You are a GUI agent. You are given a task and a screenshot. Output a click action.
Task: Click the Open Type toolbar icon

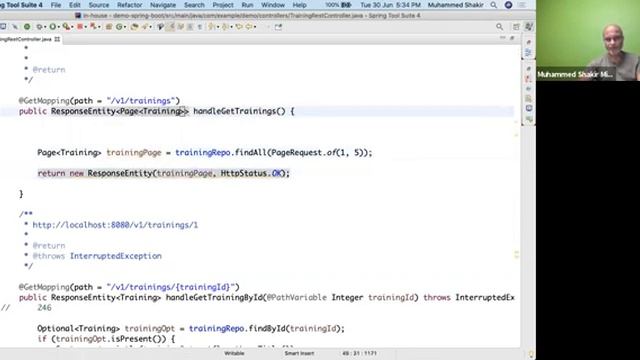[x=134, y=27]
